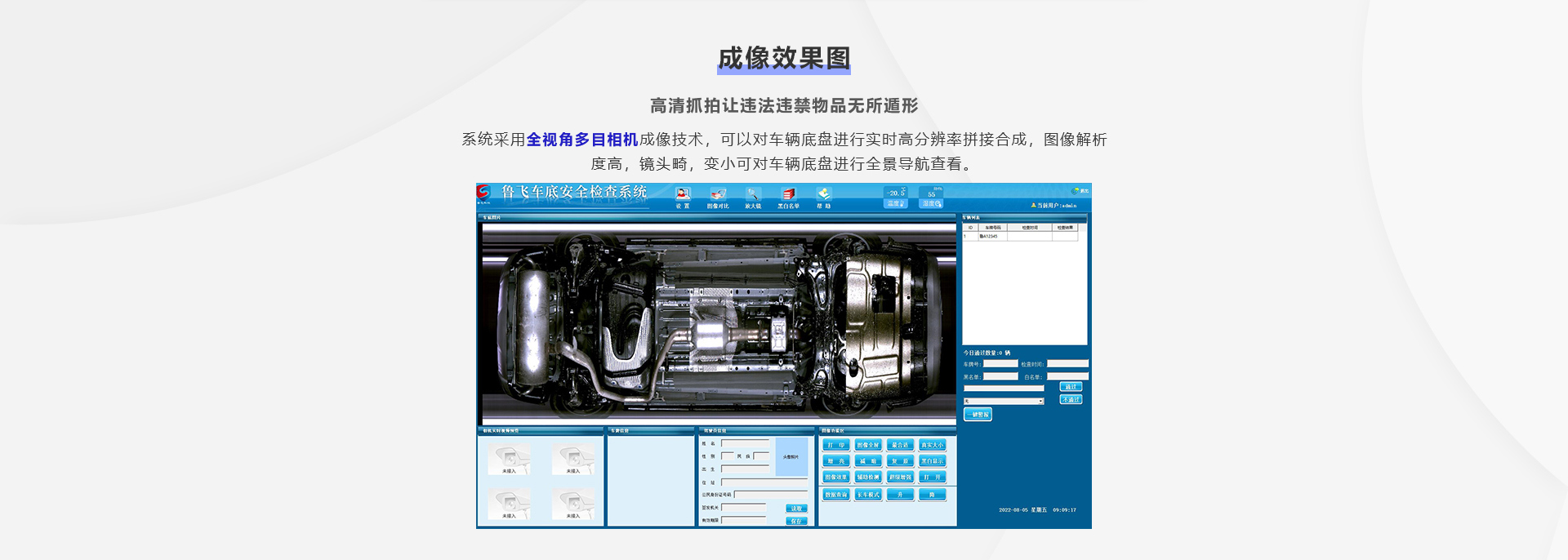The height and width of the screenshot is (560, 1568).
Task: Select the bottom-left camera preview thumbnail
Action: pos(509,504)
